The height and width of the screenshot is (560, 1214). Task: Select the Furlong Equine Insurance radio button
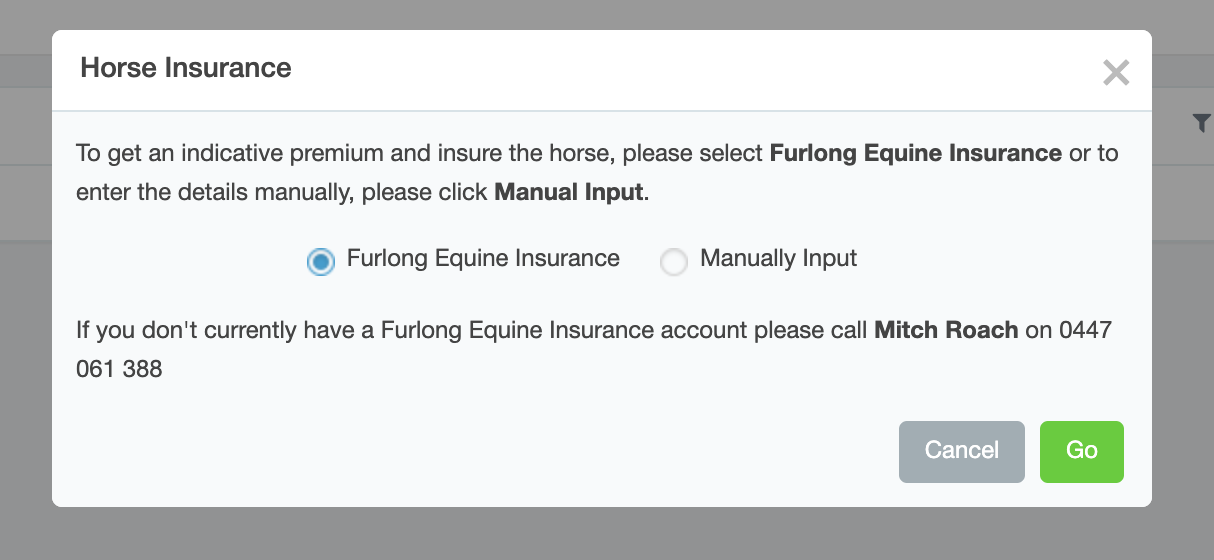coord(320,262)
